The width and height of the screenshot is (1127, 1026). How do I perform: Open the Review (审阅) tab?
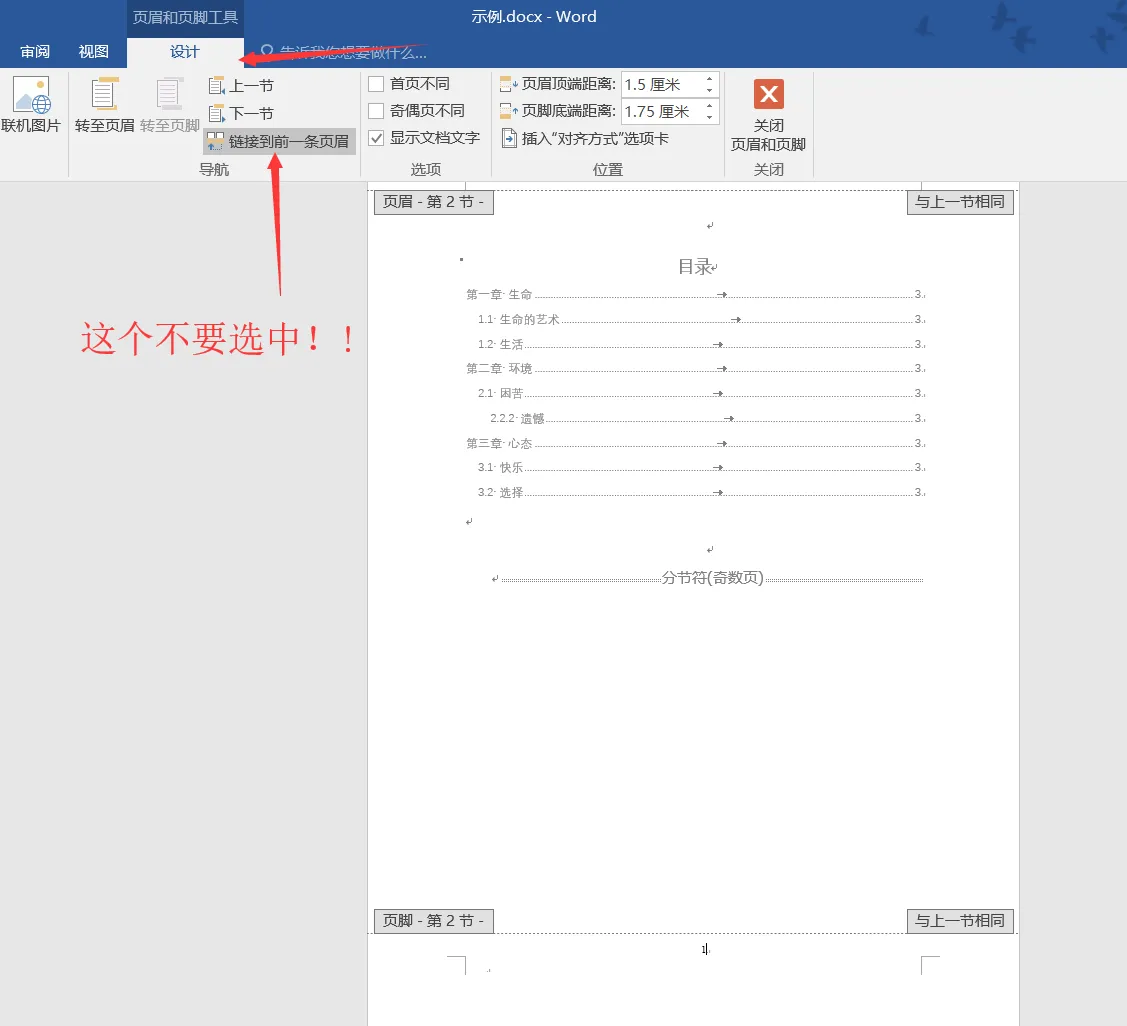coord(35,52)
